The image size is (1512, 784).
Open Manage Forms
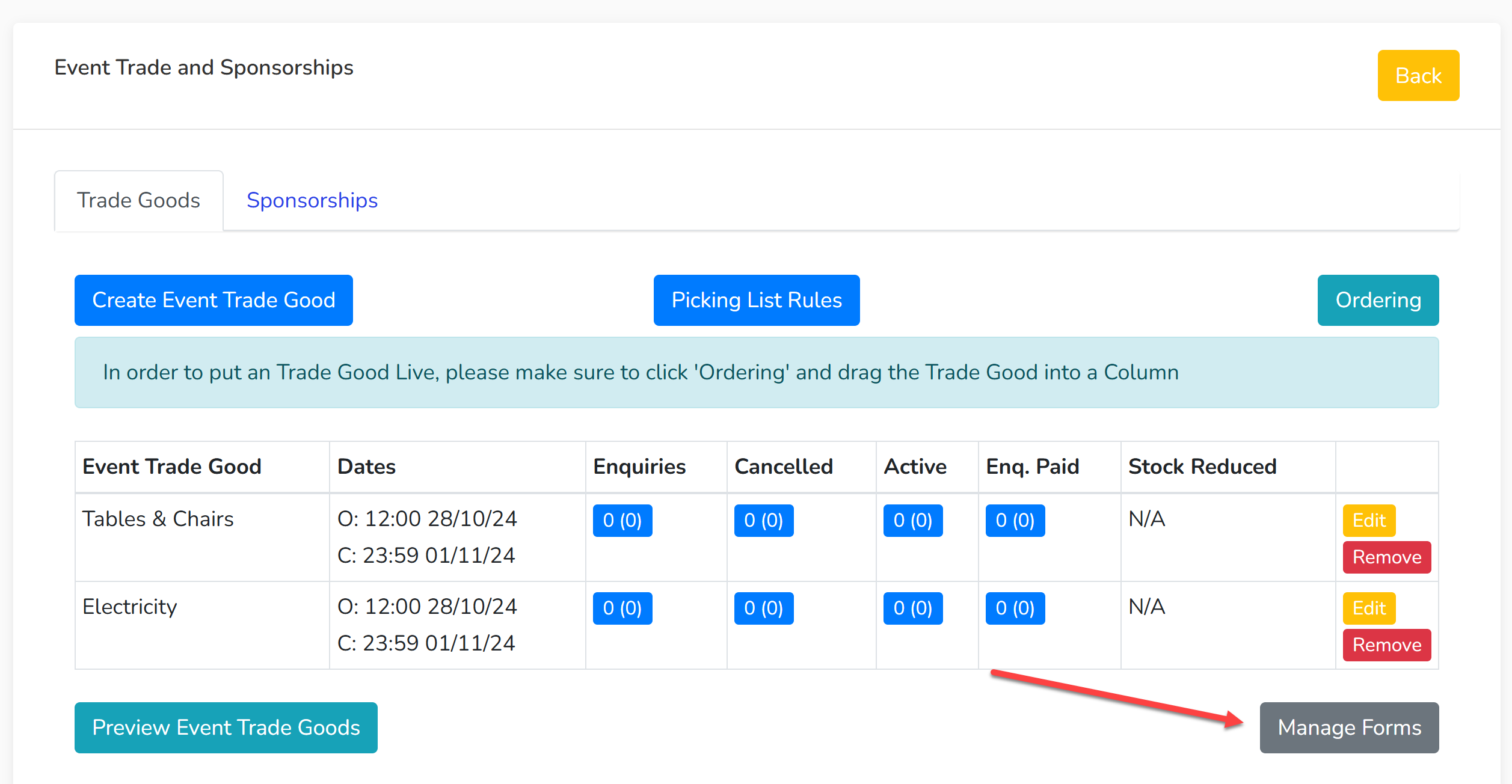(x=1349, y=727)
